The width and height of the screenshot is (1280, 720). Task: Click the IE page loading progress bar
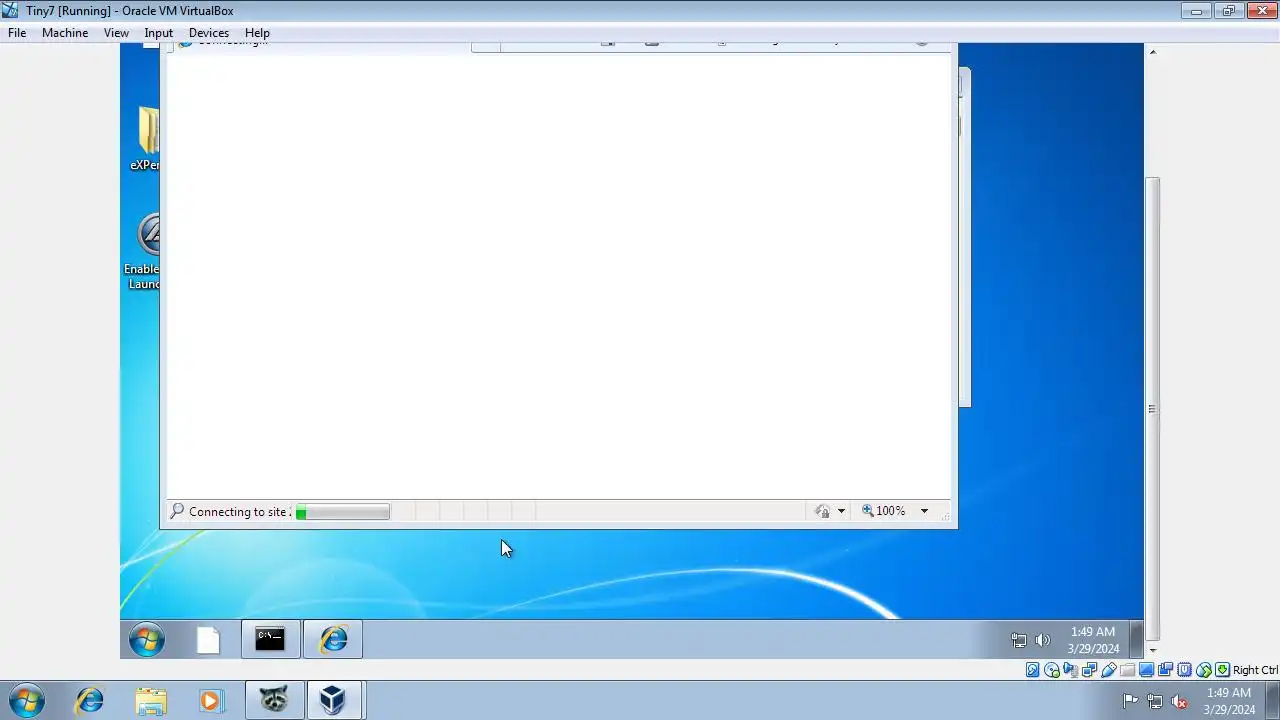(342, 512)
